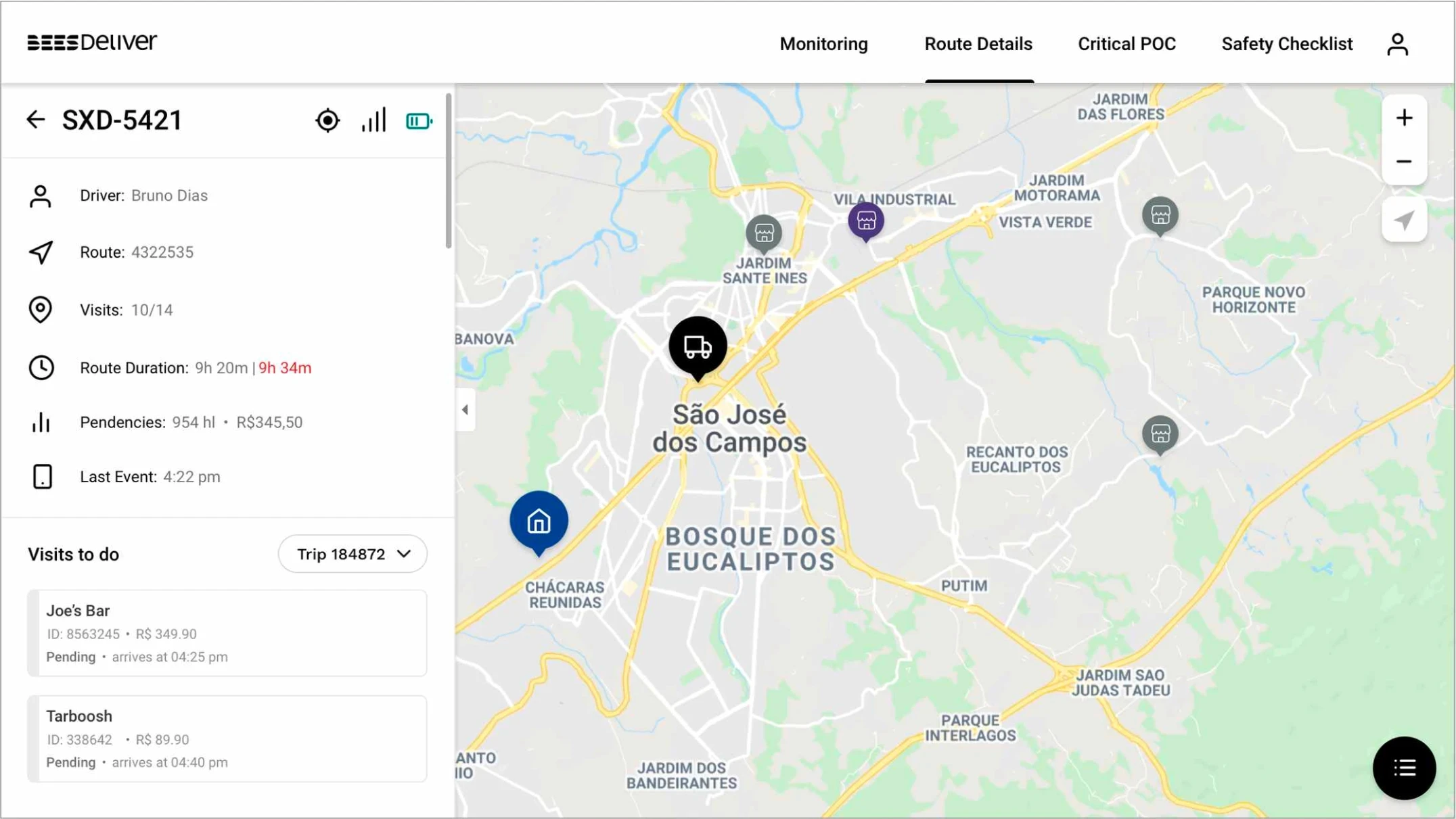Screen dimensions: 1456x819
Task: Click the Parque Interlagos map label
Action: pos(970,728)
